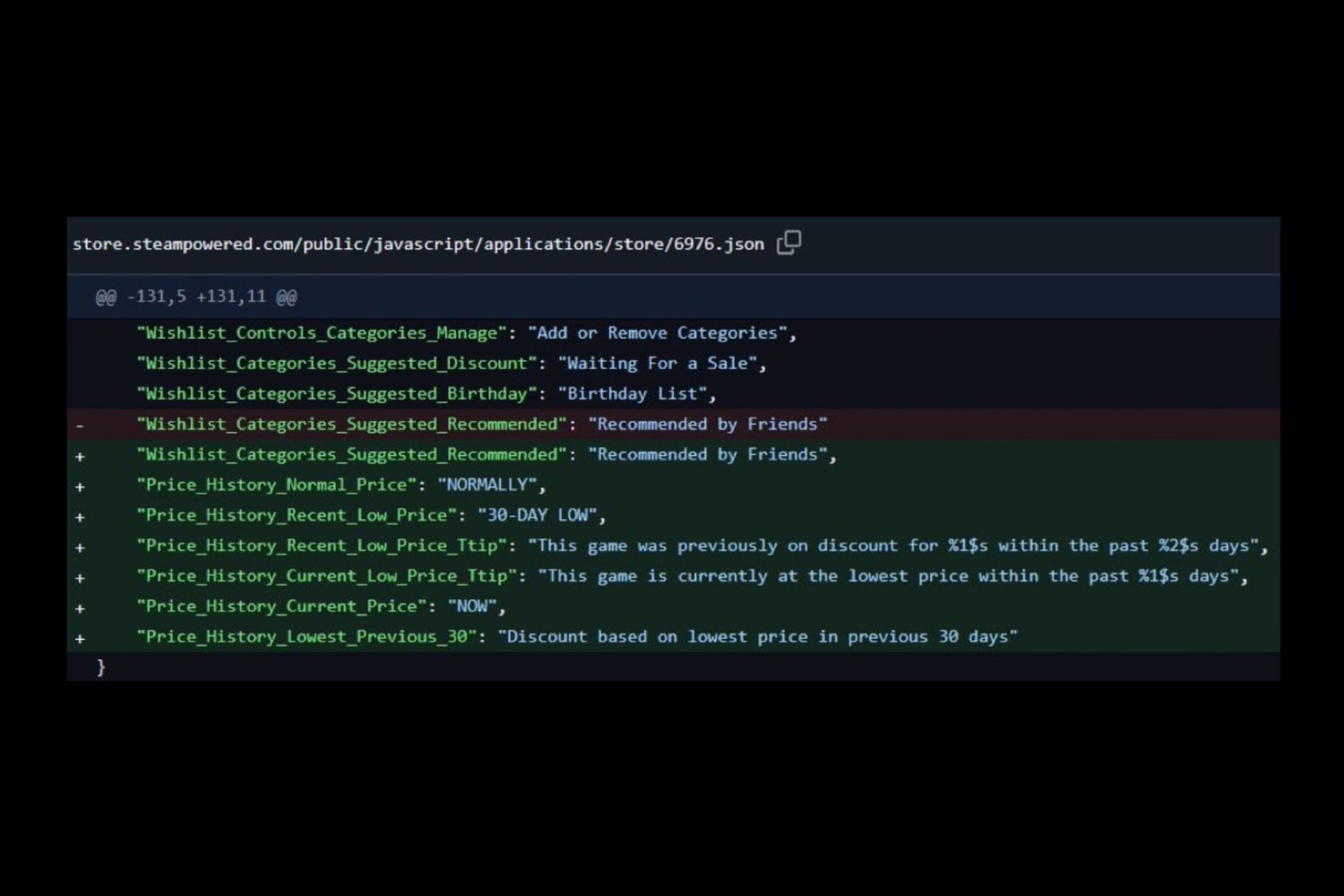Click plus marker beside Price_History_Current_Low_Price_Ttip line
This screenshot has height=896, width=1344.
pos(80,578)
